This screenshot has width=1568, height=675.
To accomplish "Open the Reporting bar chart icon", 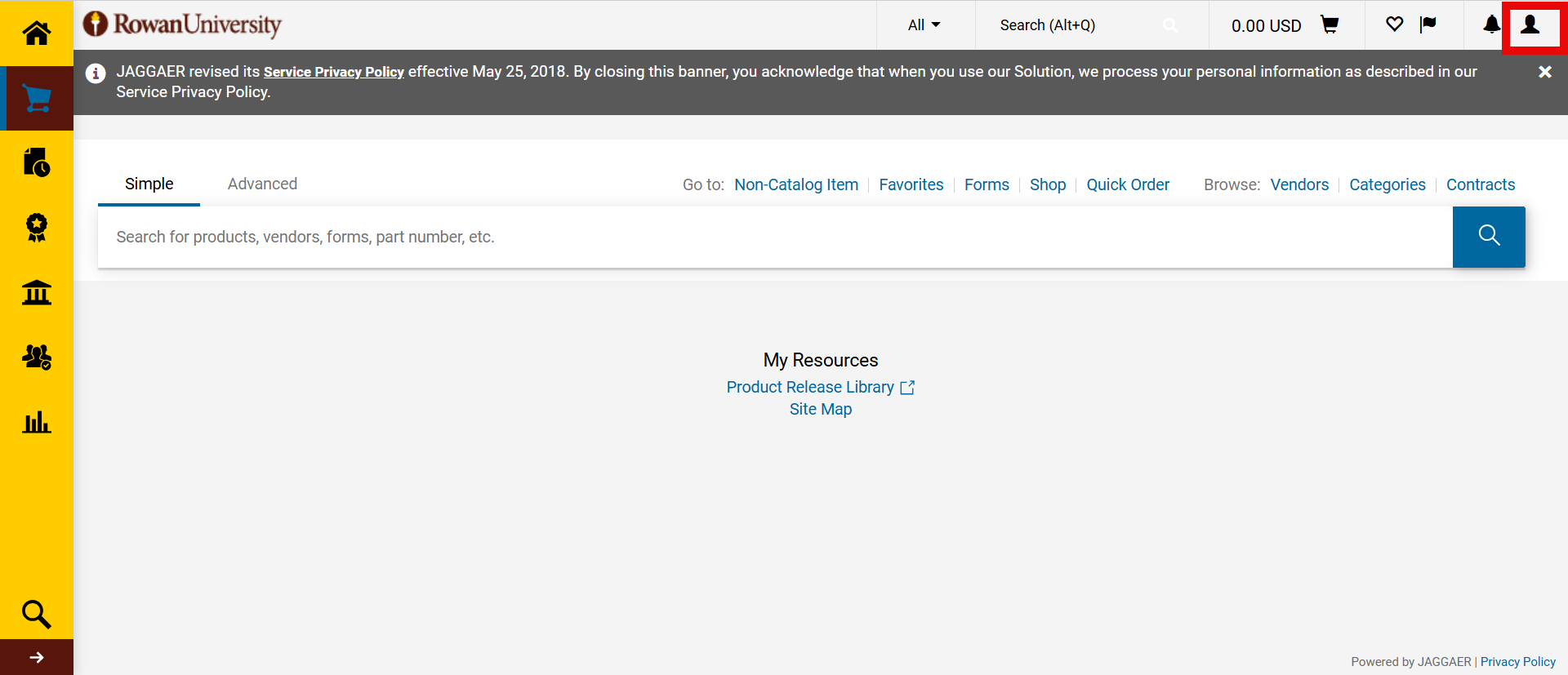I will [x=37, y=422].
